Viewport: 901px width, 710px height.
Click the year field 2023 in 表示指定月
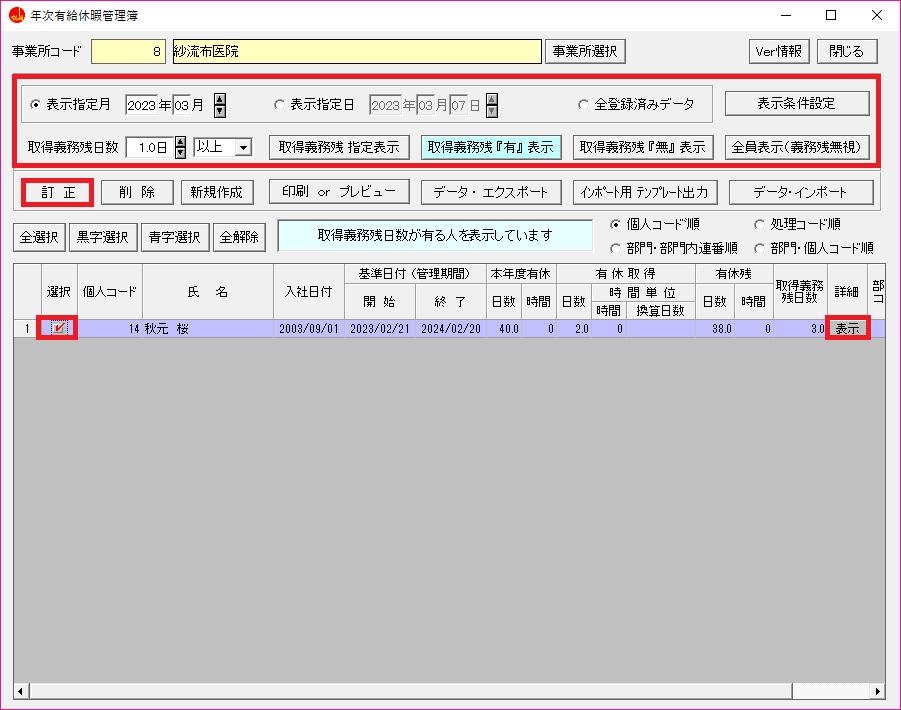pos(141,105)
